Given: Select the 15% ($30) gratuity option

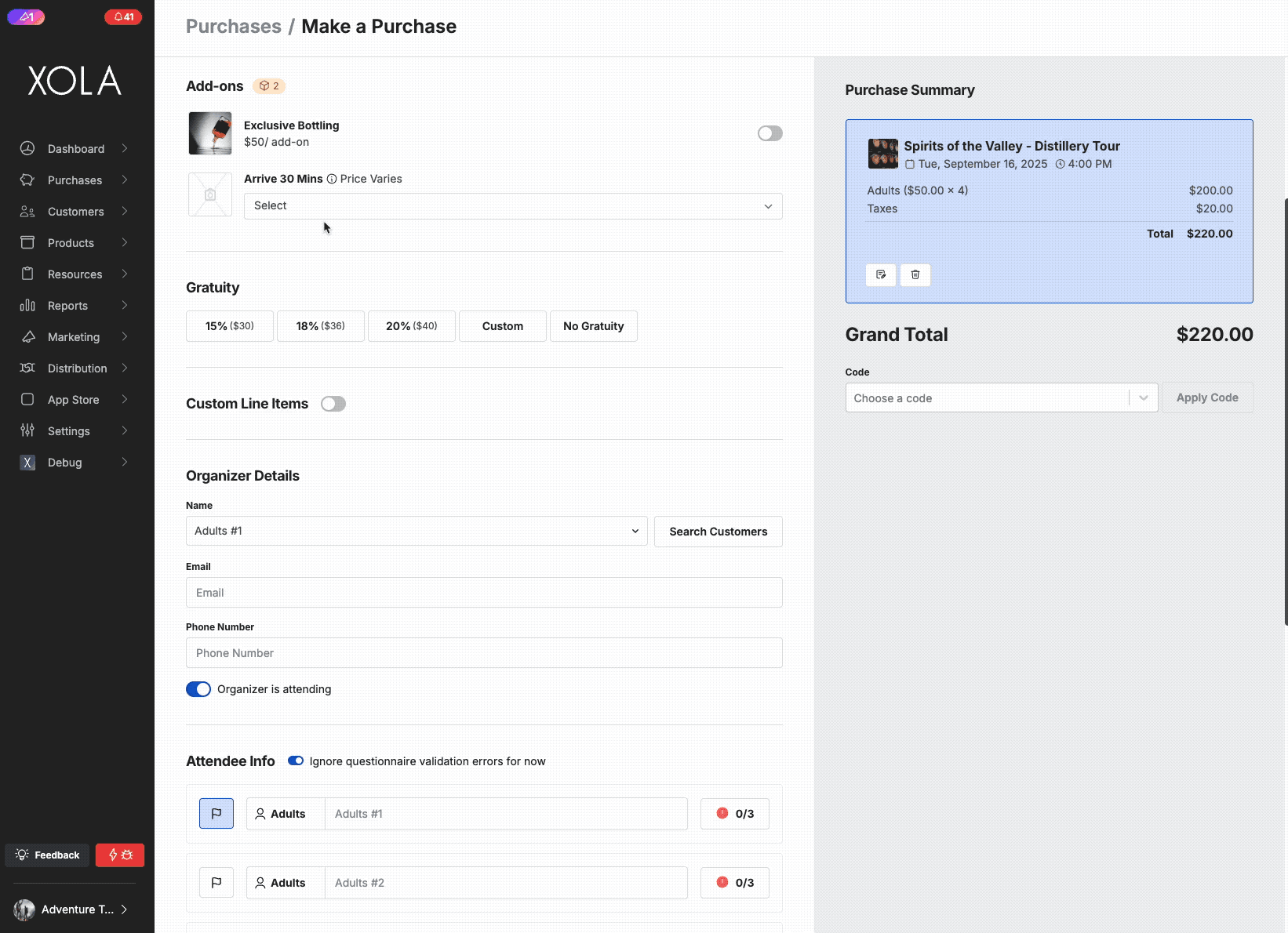Looking at the screenshot, I should pyautogui.click(x=230, y=326).
